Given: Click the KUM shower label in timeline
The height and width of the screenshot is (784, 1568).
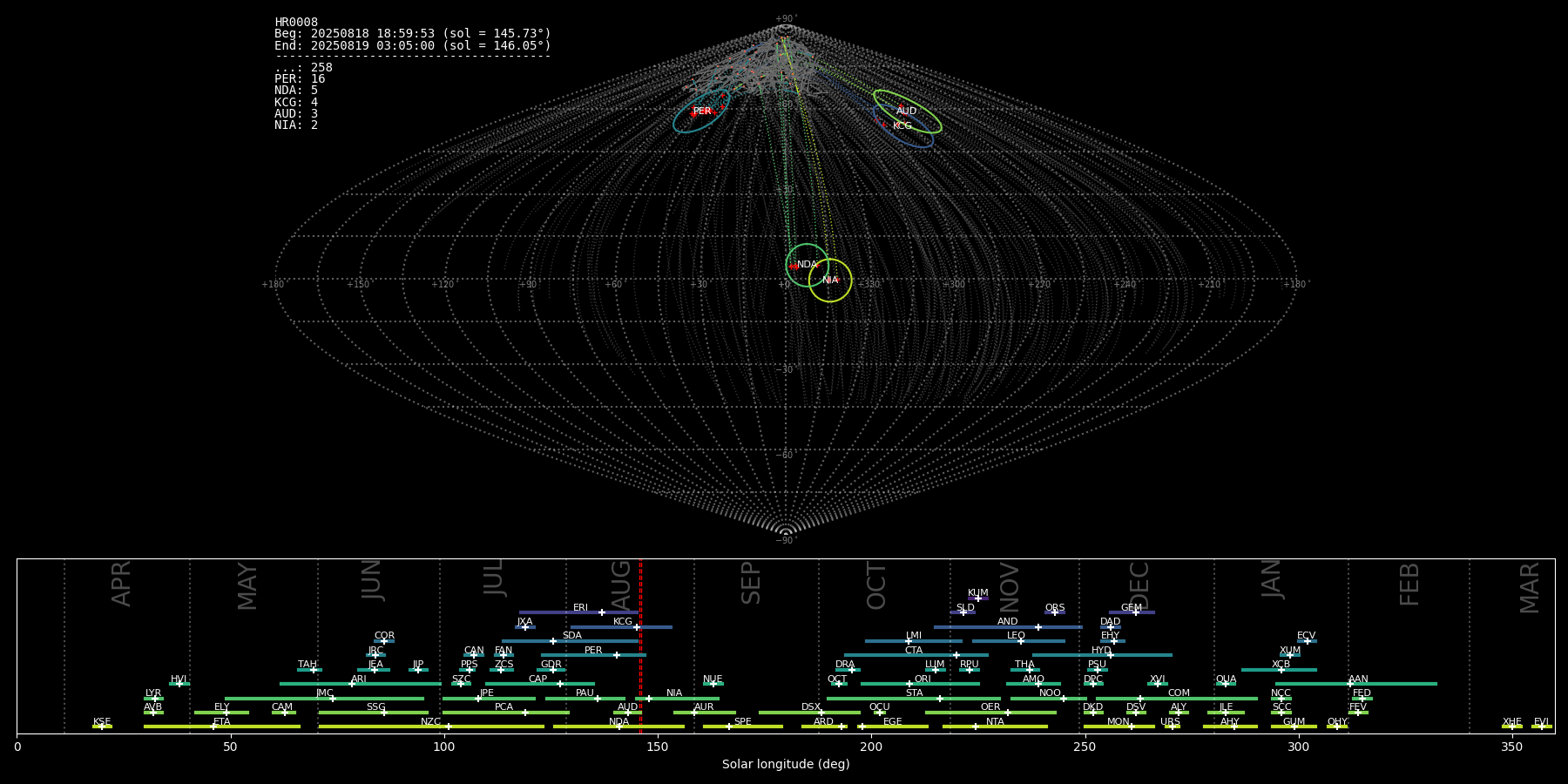Looking at the screenshot, I should click(x=978, y=593).
